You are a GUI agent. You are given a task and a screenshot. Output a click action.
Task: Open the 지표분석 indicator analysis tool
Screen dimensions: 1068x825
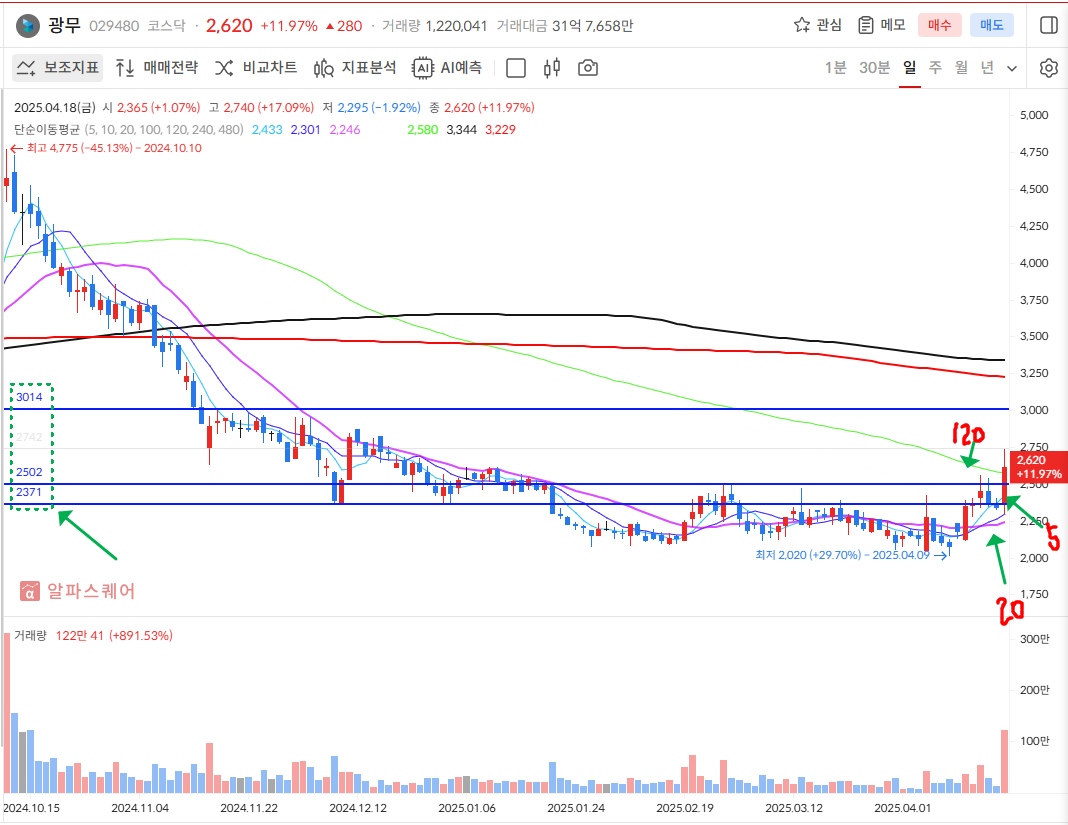click(x=355, y=68)
